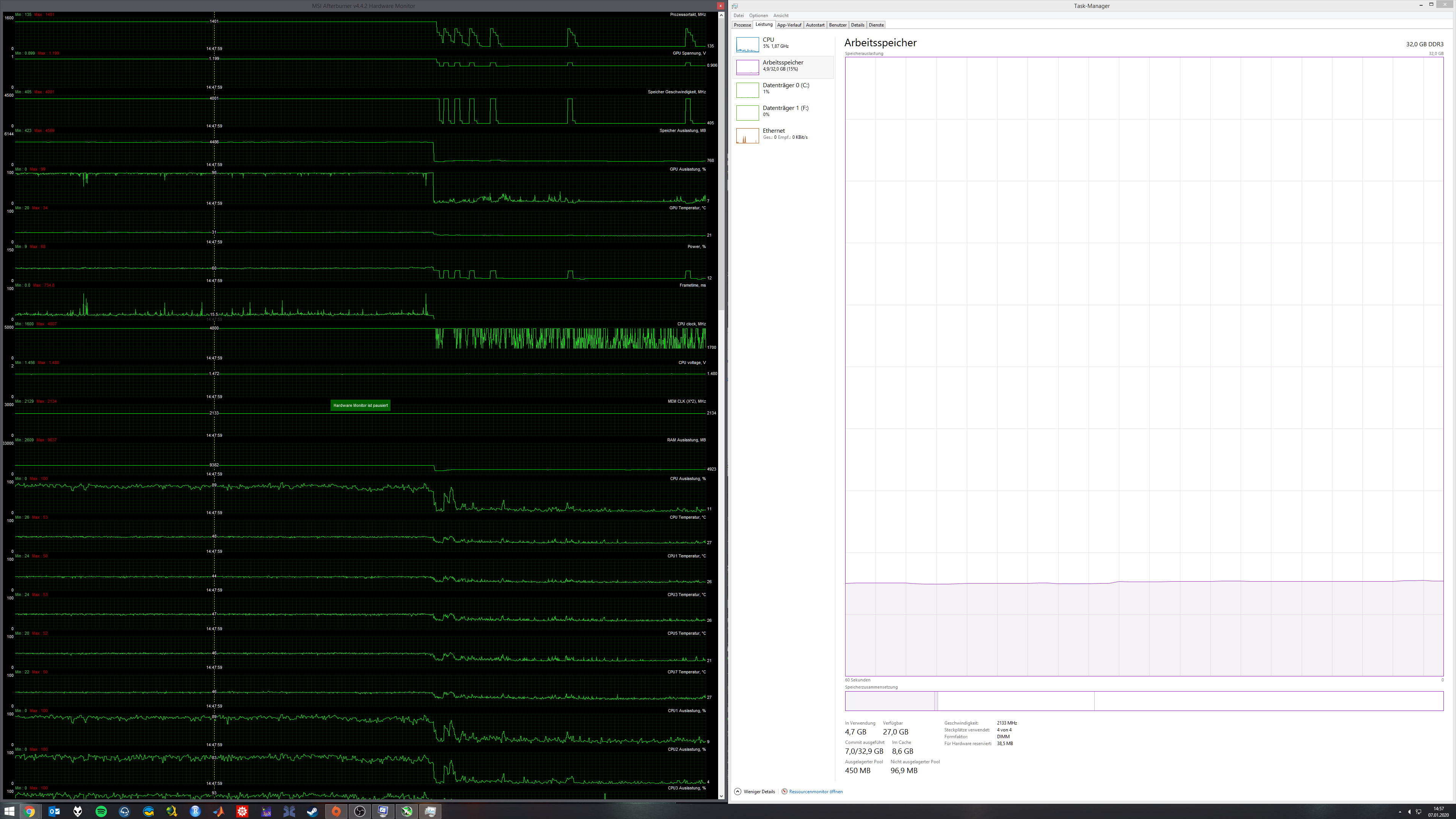Screen dimensions: 1456x819
Task: Select Datenträger 0 (C:) graph
Action: 747,89
